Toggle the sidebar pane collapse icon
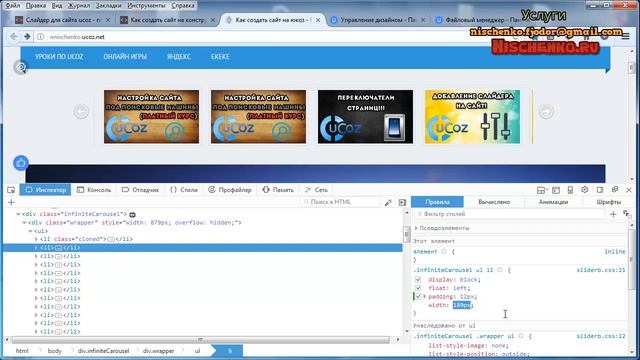 click(402, 202)
